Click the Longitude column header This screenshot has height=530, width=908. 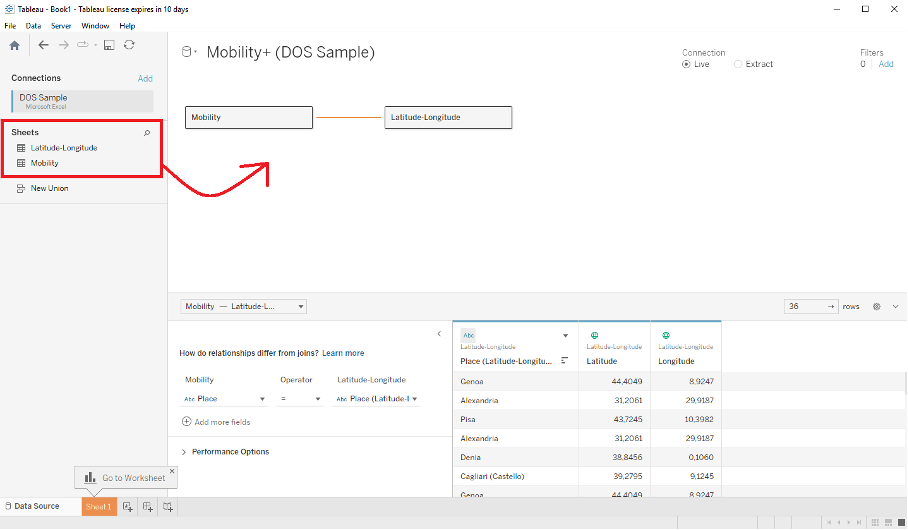point(676,361)
